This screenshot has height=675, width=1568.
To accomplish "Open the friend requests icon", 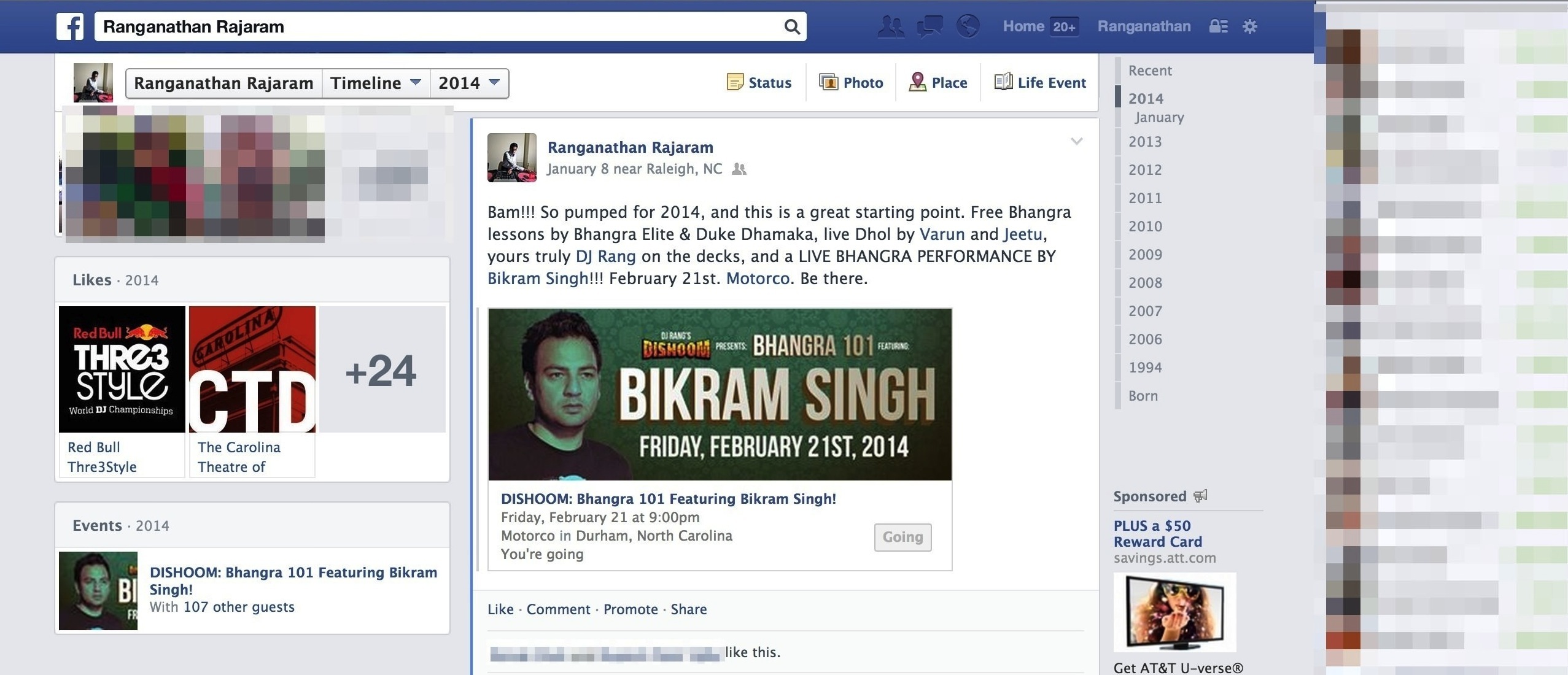I will [x=891, y=27].
